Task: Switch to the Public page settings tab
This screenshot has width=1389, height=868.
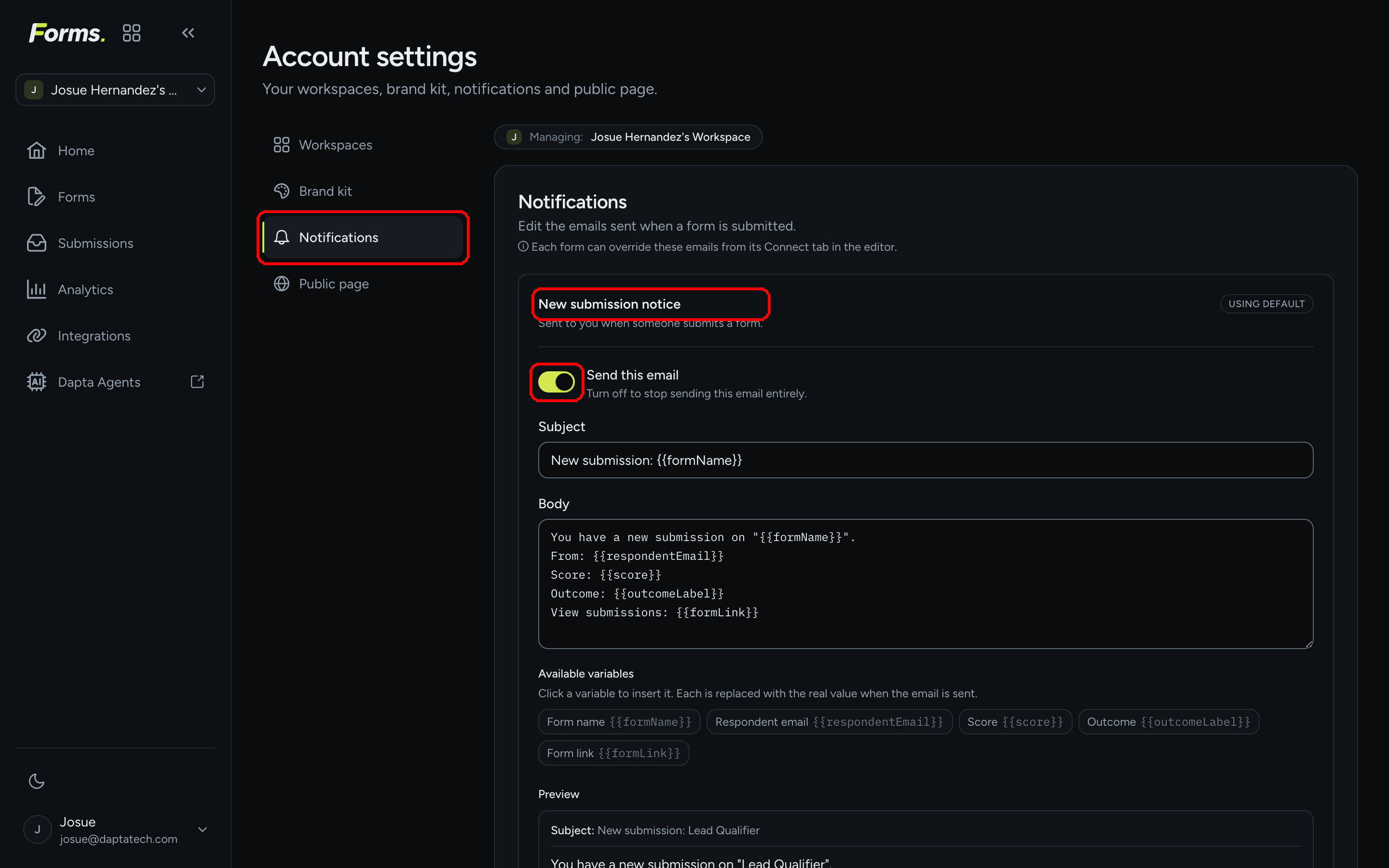Action: (363, 284)
